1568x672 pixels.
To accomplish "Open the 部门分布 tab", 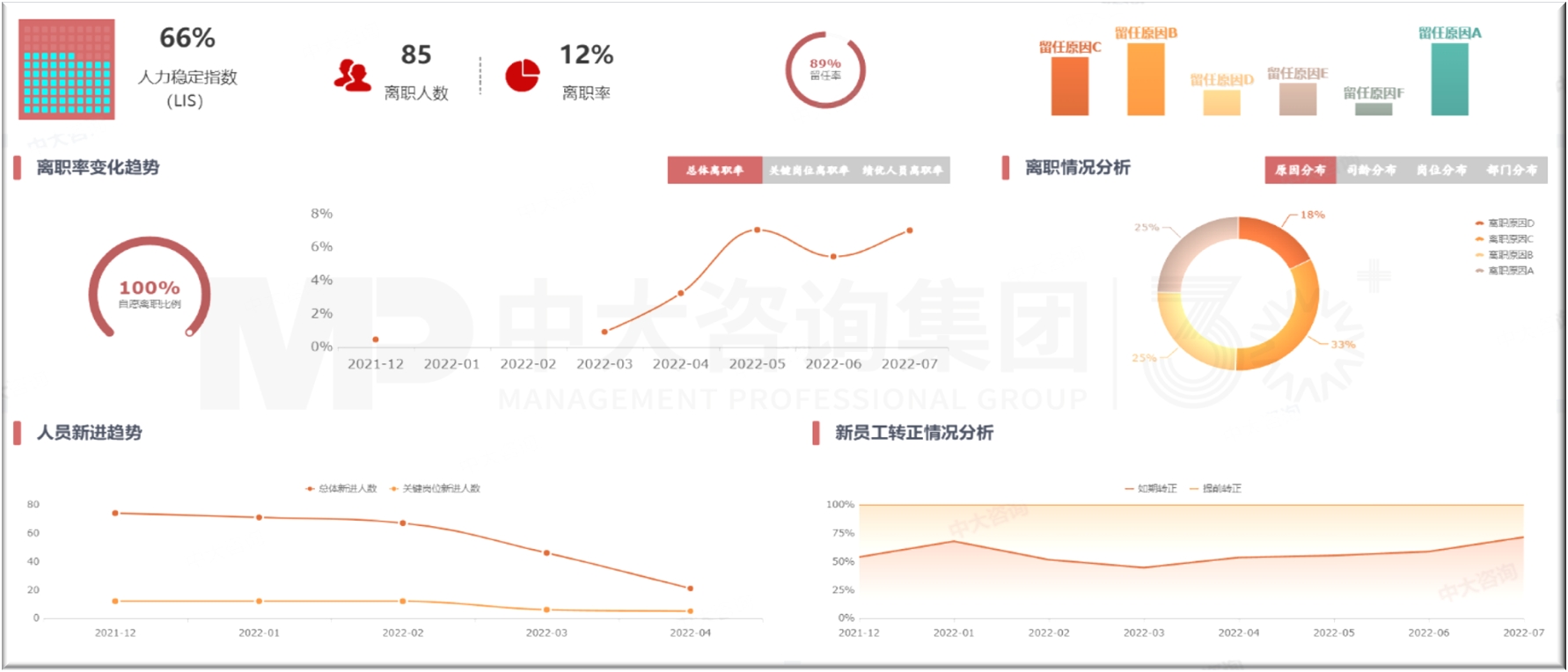I will pos(1512,170).
